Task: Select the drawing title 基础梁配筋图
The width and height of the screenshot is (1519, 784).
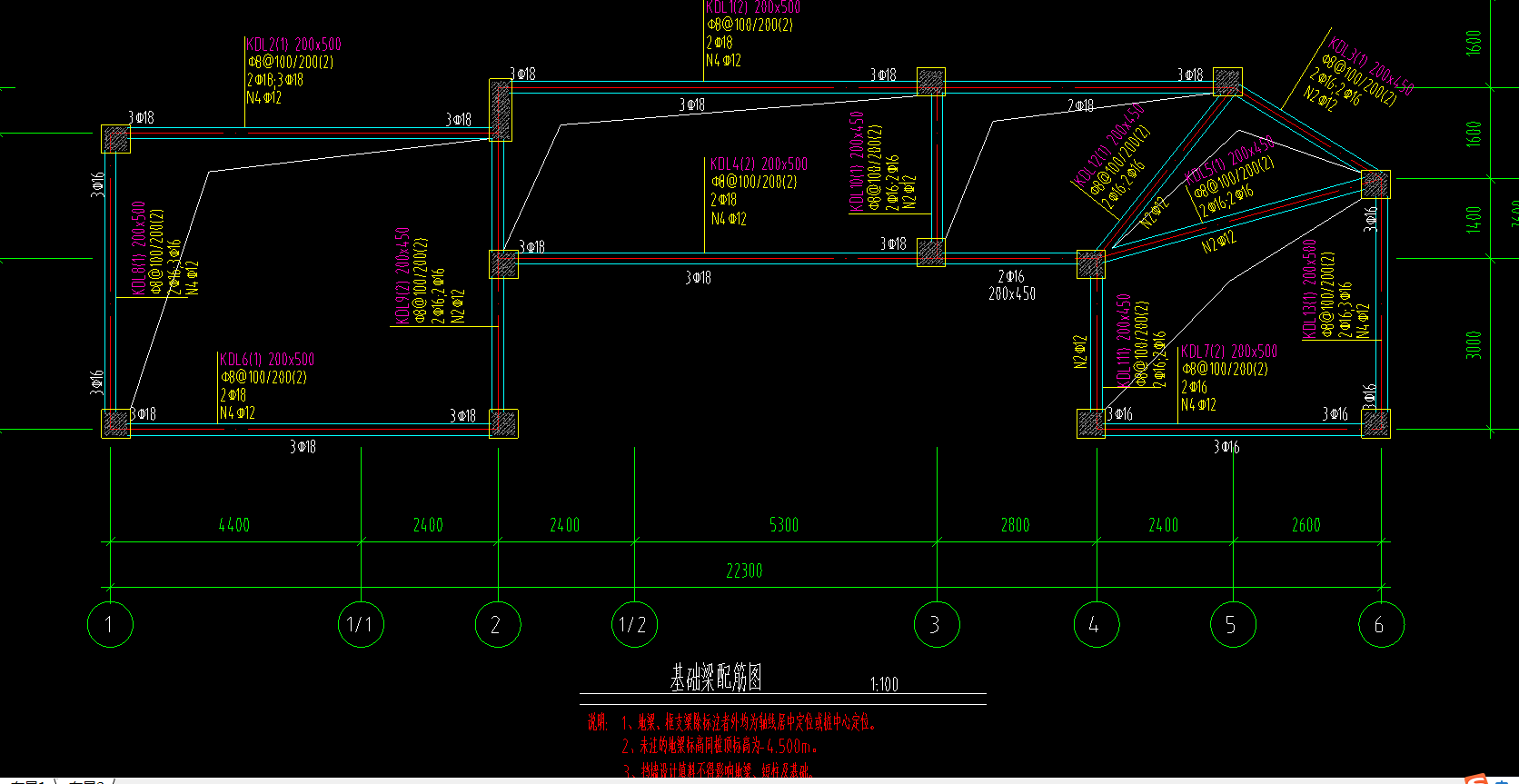Action: point(716,677)
